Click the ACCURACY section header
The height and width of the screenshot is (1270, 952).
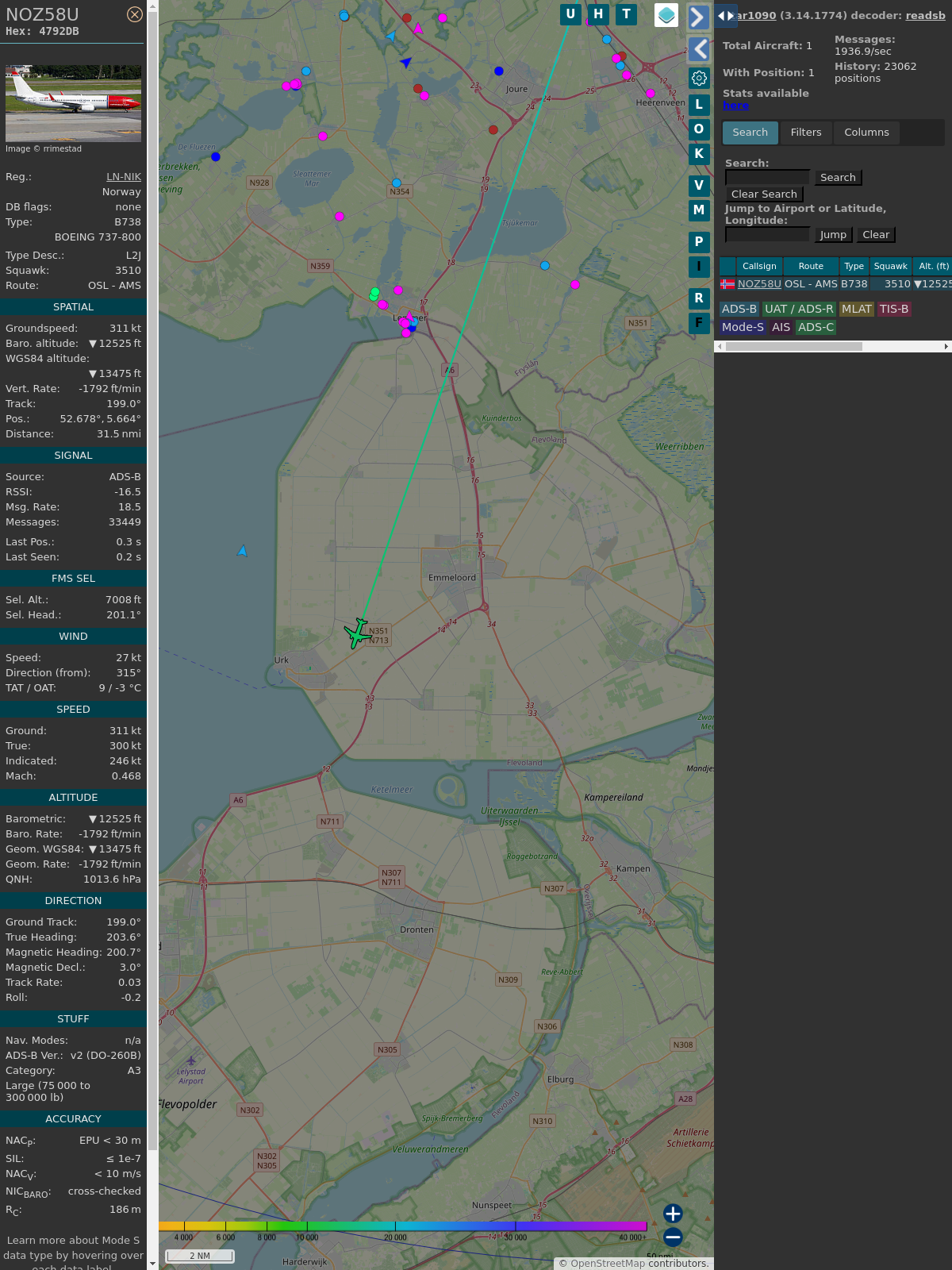(x=73, y=1119)
